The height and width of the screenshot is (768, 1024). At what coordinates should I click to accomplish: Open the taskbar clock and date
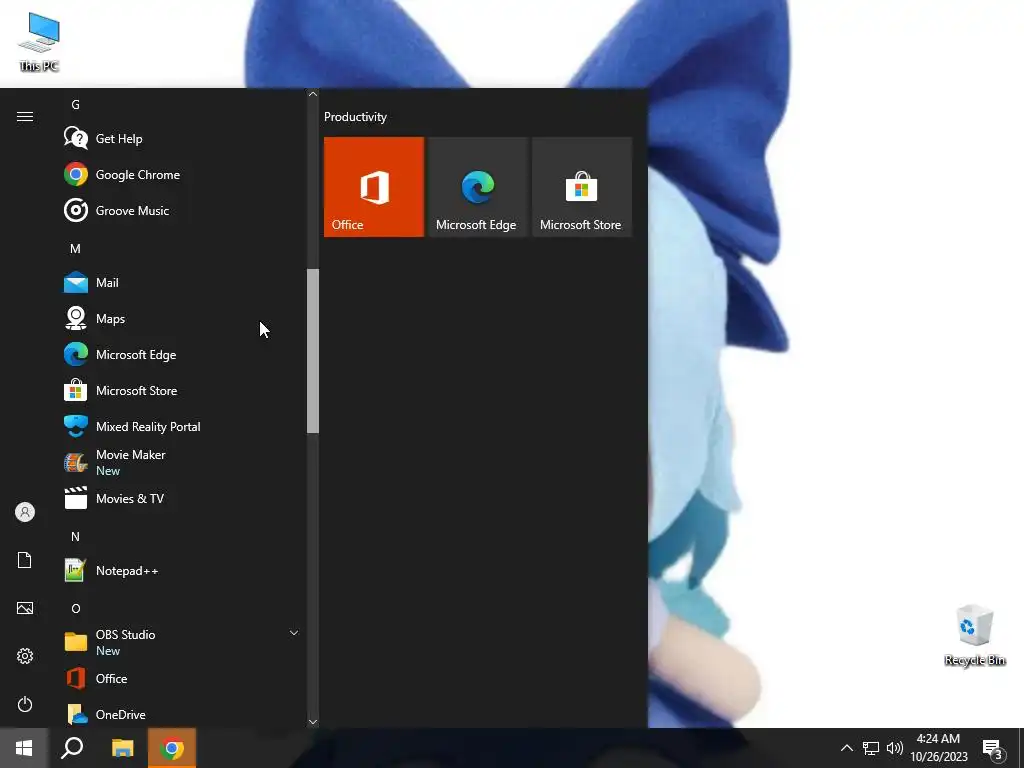coord(938,748)
